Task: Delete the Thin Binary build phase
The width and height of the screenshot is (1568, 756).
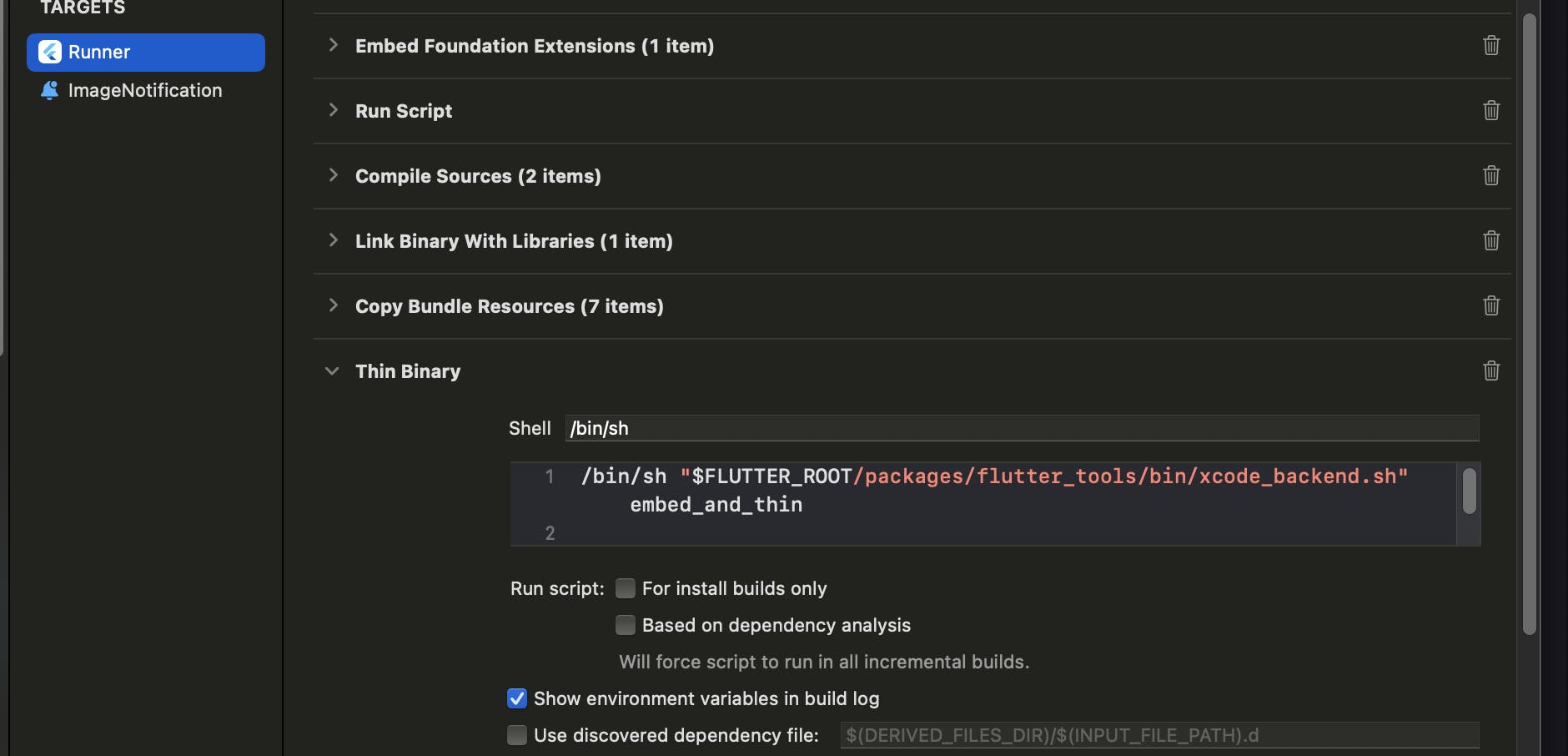Action: tap(1491, 370)
